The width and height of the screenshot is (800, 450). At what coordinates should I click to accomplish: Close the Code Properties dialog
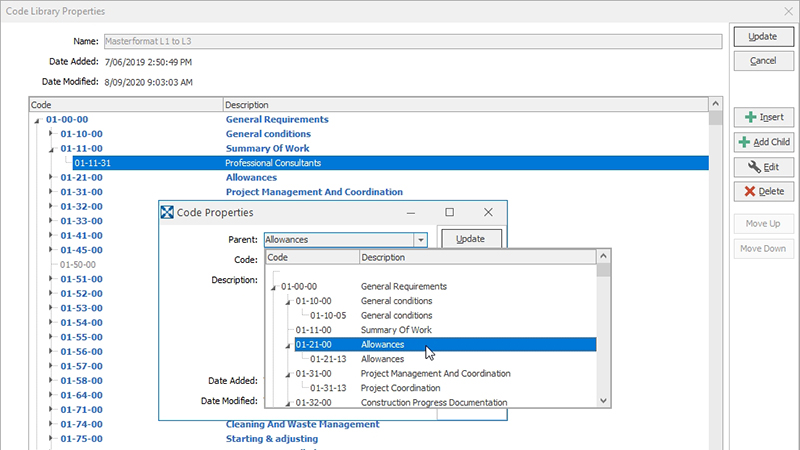(488, 212)
